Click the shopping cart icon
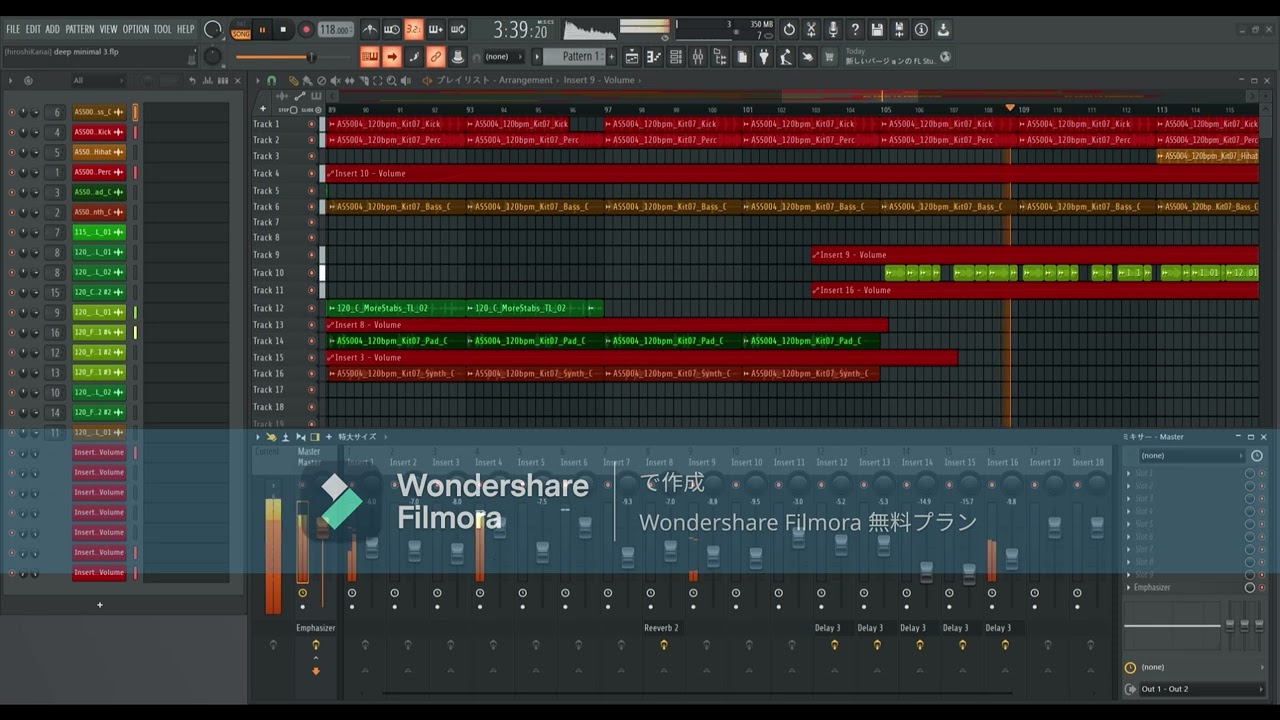 (x=829, y=57)
